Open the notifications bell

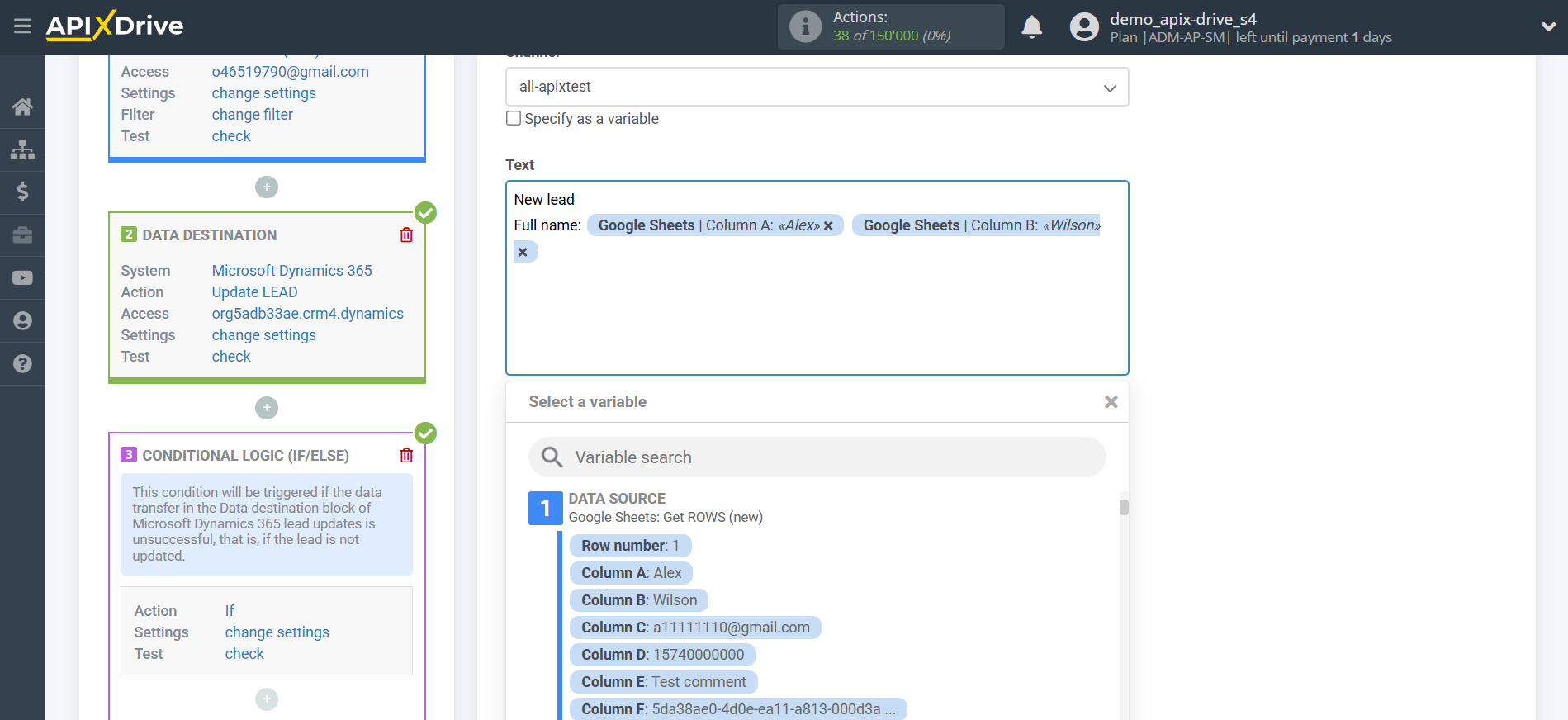(1031, 27)
